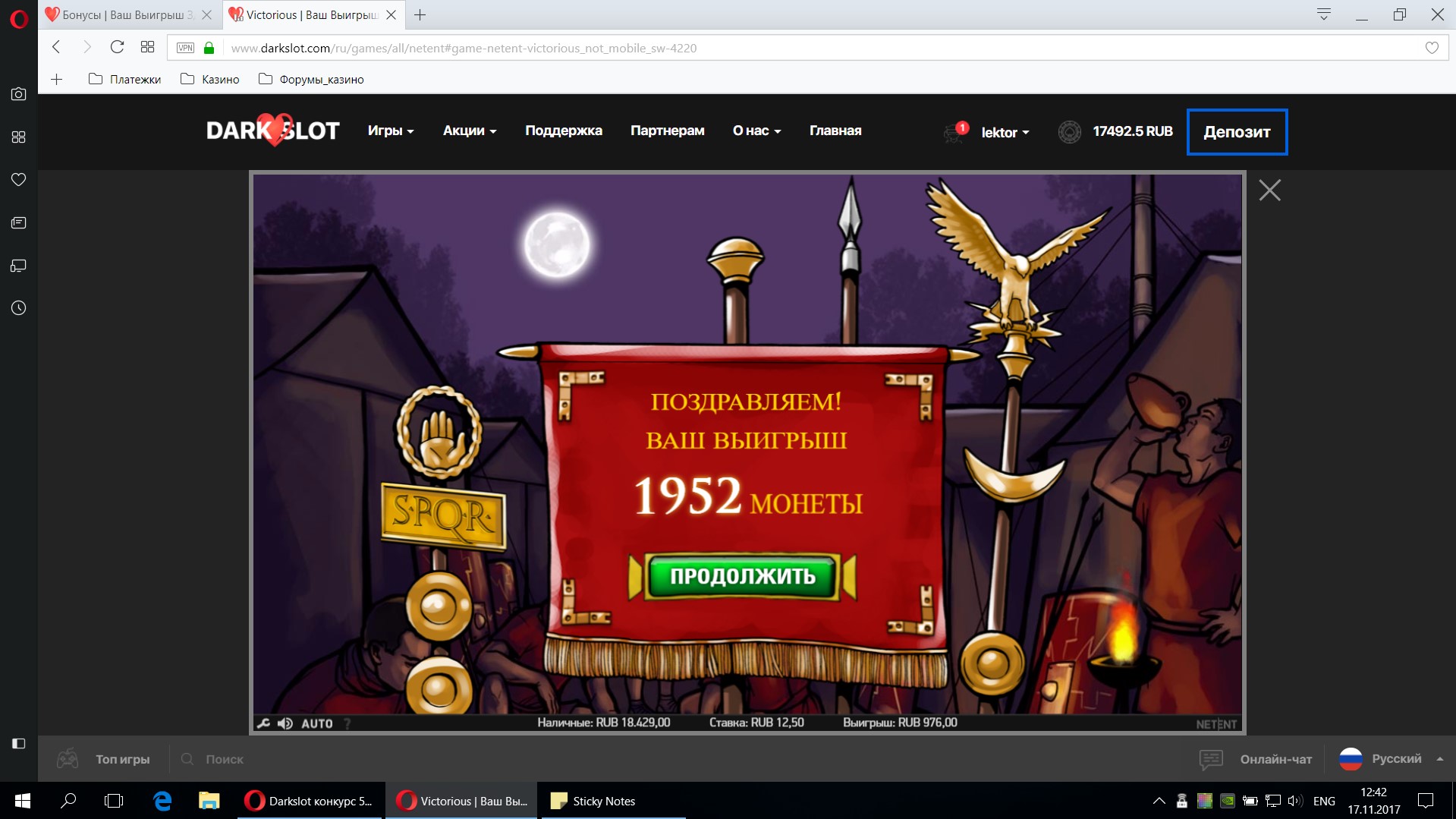Click the Депозит button

[1237, 132]
